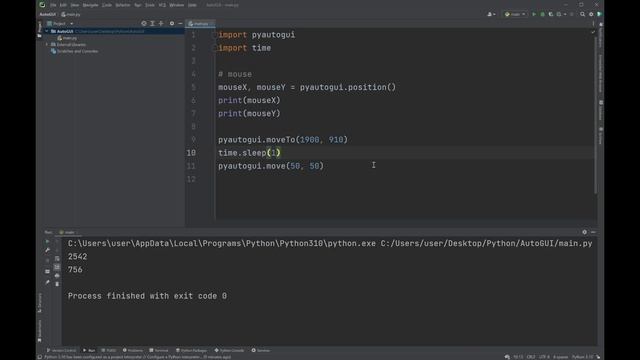
Task: Click Select Opened File target icon in Project panel
Action: [144, 24]
